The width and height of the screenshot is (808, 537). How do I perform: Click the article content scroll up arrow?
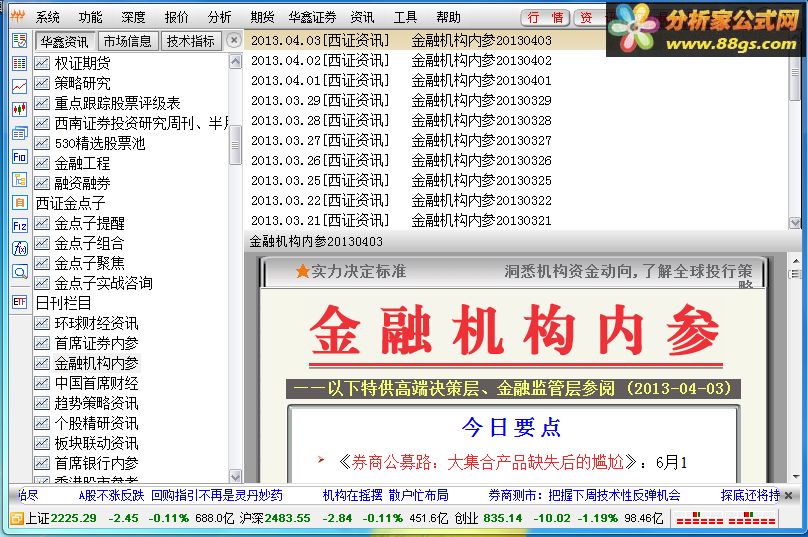[x=796, y=261]
